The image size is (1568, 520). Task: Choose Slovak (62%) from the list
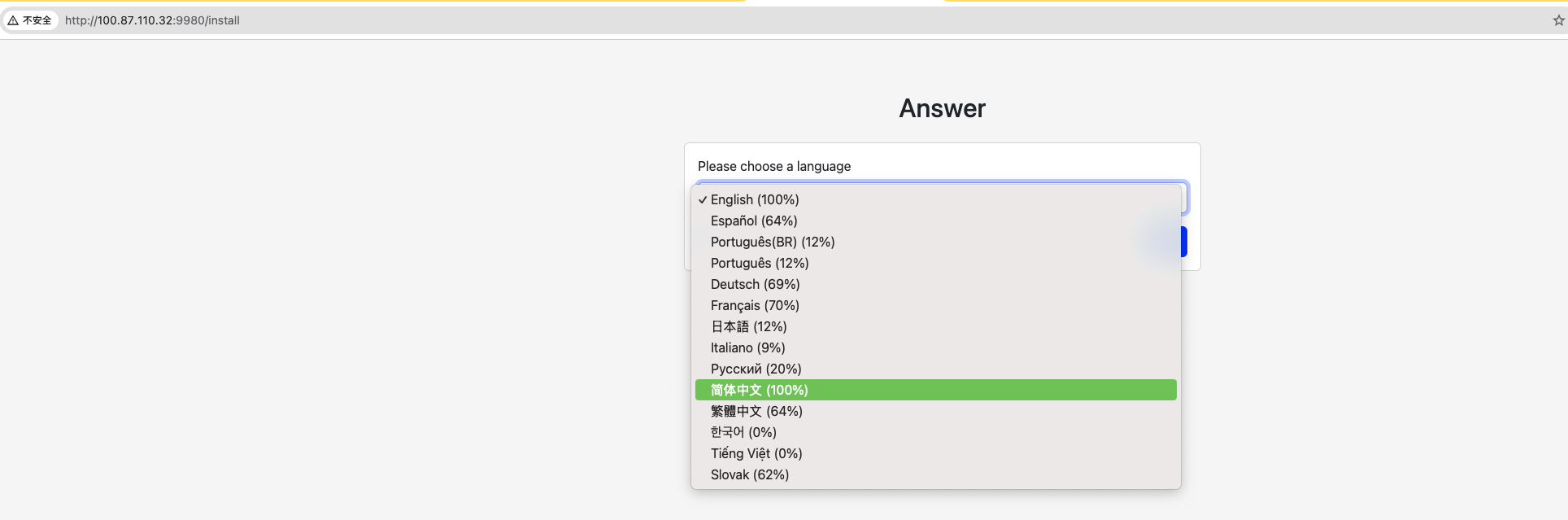click(750, 474)
